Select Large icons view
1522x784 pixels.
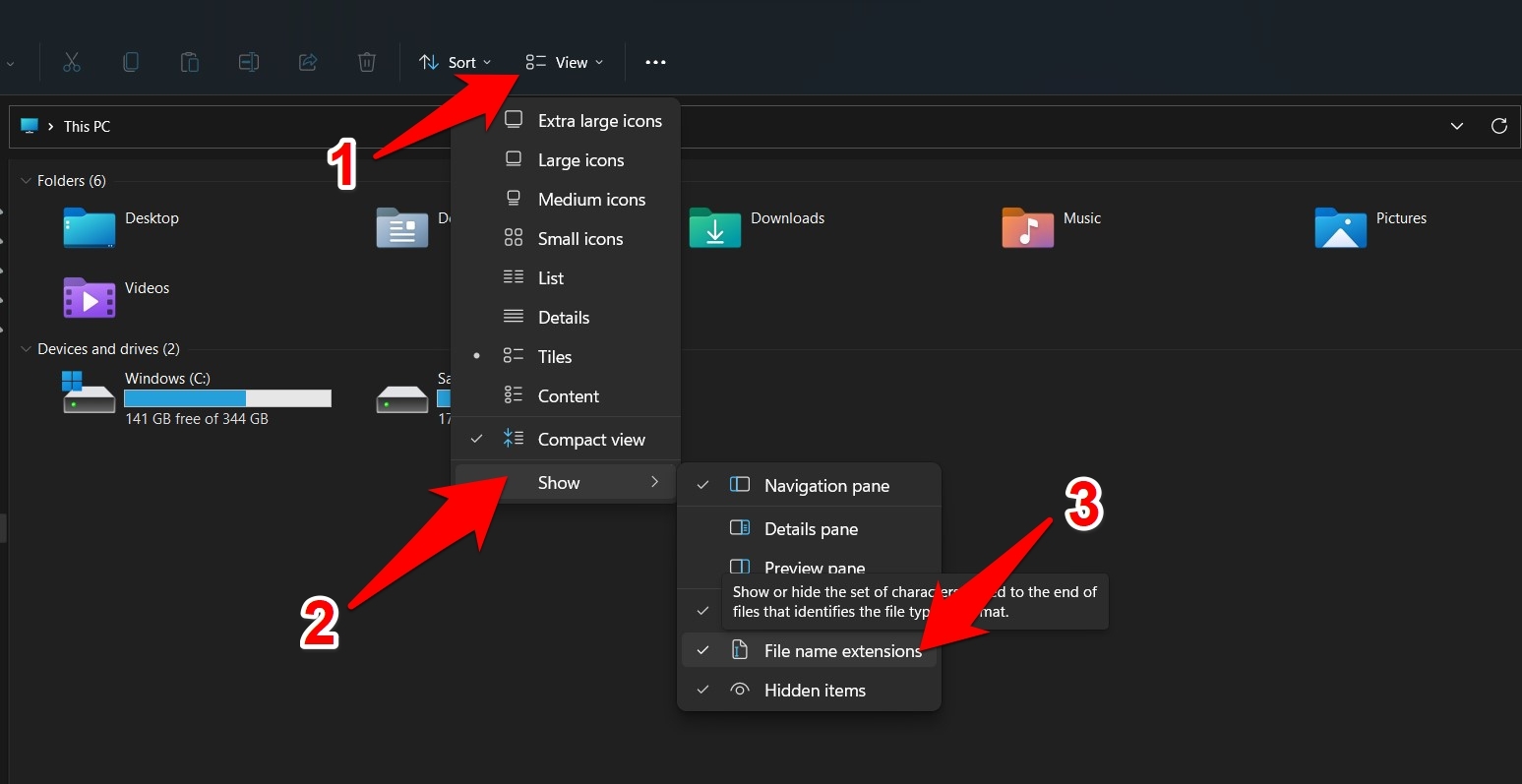point(580,159)
